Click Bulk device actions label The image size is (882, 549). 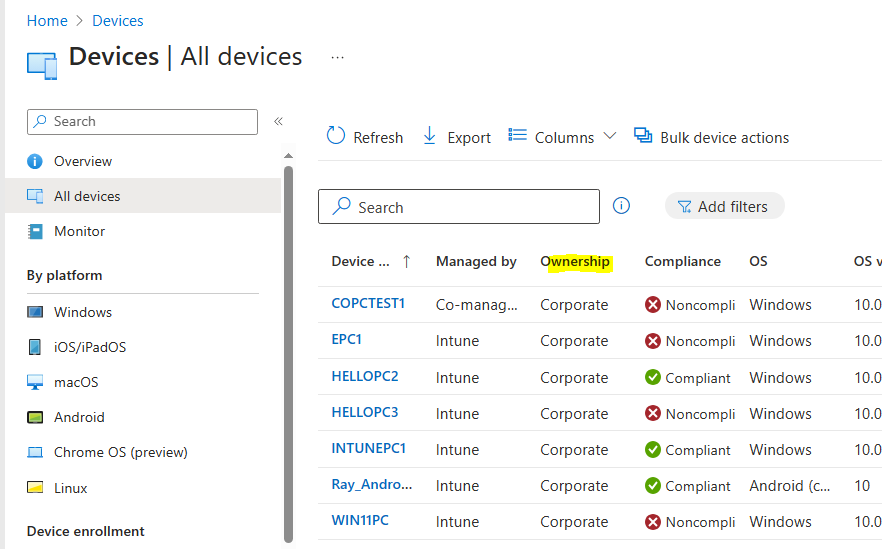point(724,138)
